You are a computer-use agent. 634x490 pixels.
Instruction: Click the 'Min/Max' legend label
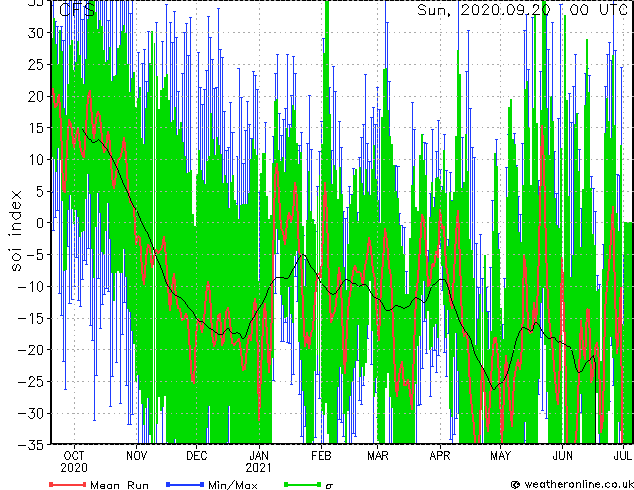pyautogui.click(x=233, y=485)
